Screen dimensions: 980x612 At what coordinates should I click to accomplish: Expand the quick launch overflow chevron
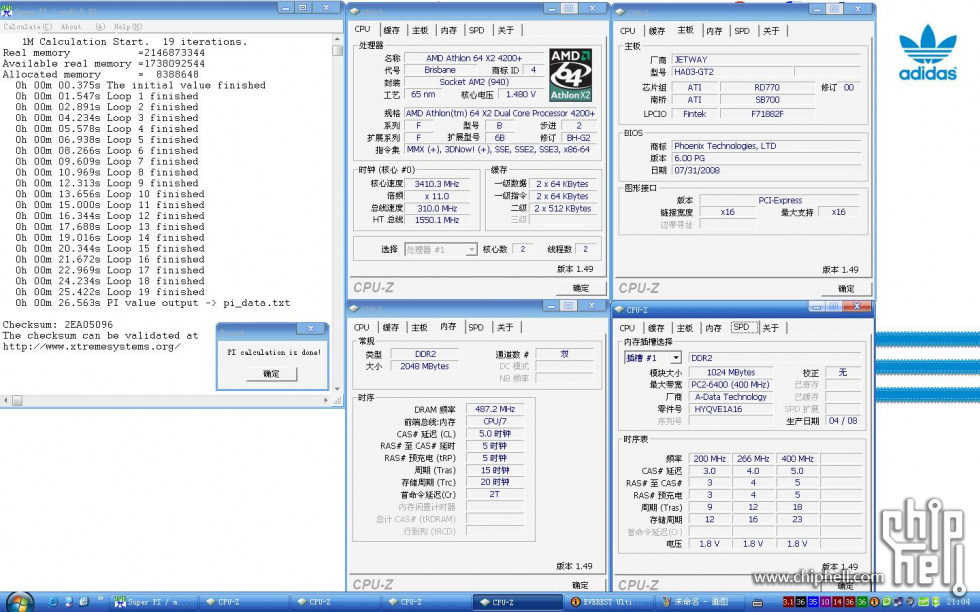[x=99, y=599]
